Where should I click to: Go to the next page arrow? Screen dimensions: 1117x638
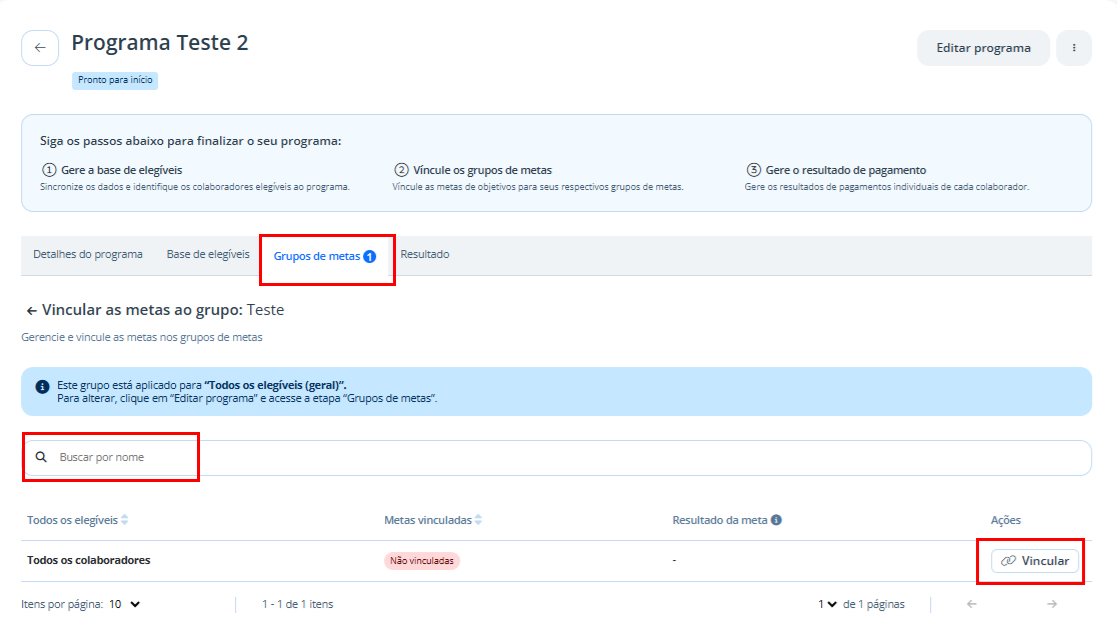[x=1052, y=604]
